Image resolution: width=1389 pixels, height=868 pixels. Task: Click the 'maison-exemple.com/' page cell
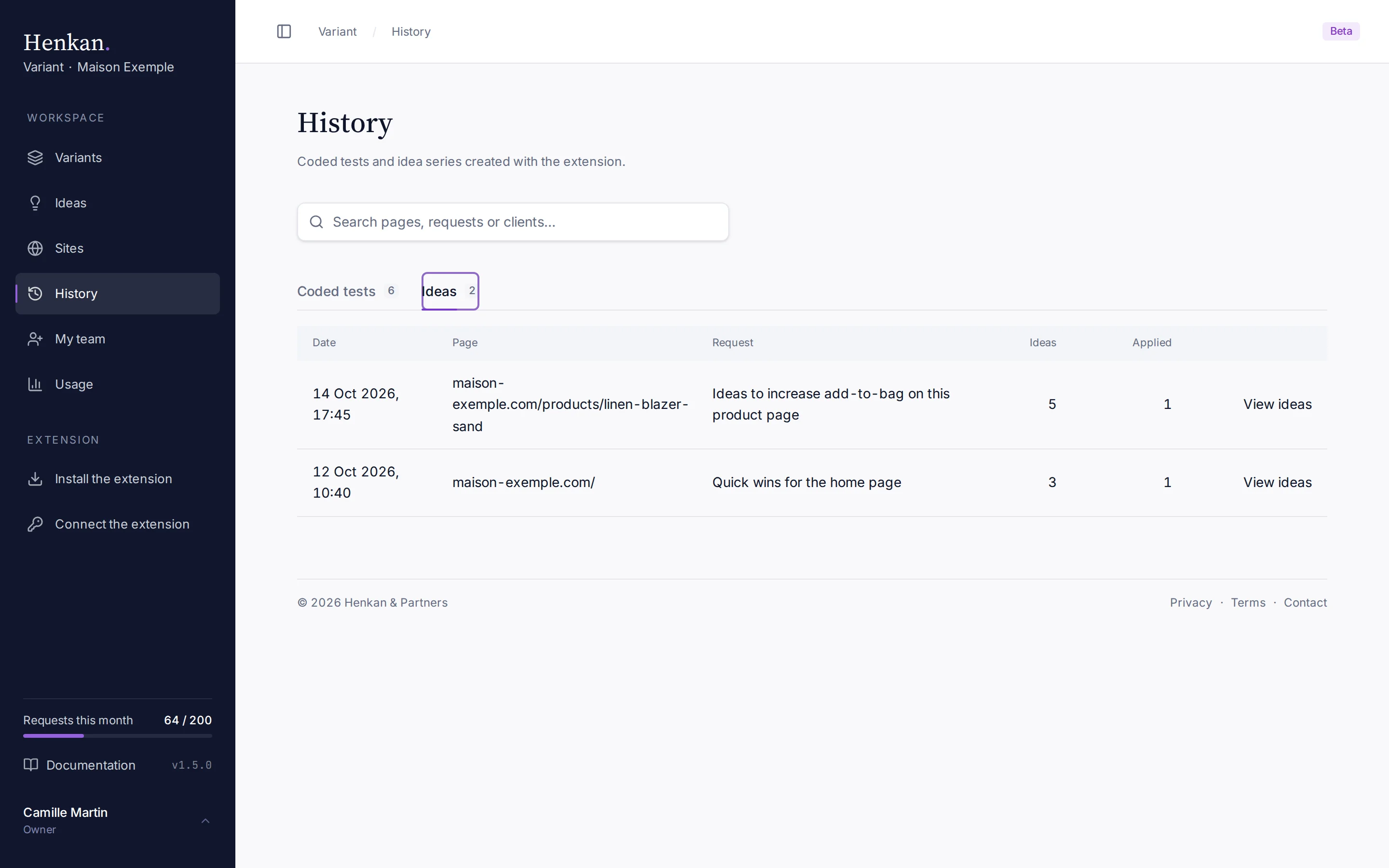[523, 482]
